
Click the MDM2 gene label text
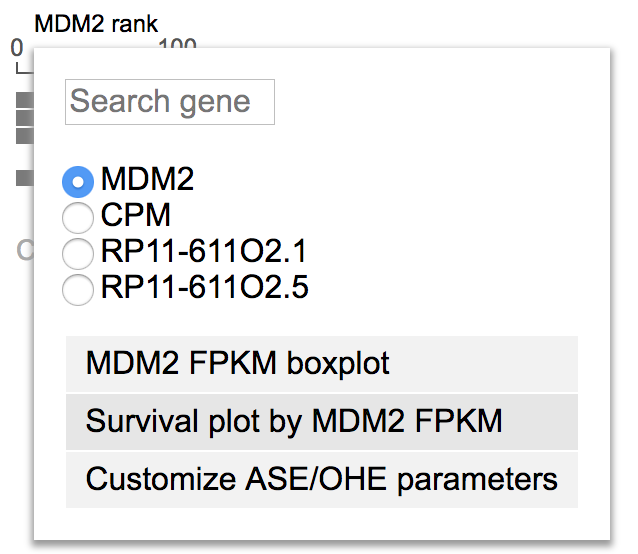147,179
